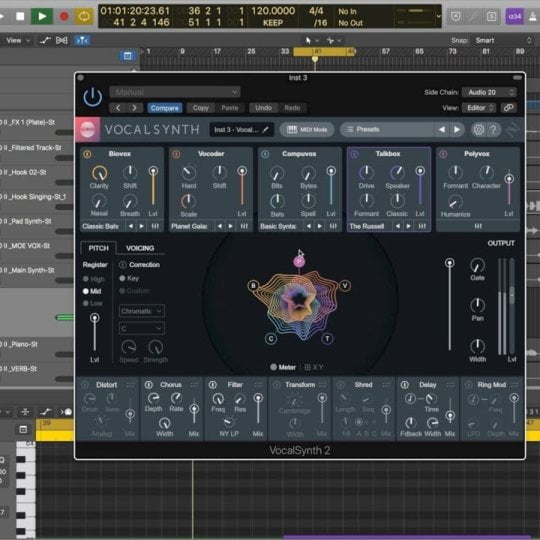Click the Output Gate knob
The height and width of the screenshot is (540, 540).
(x=477, y=266)
